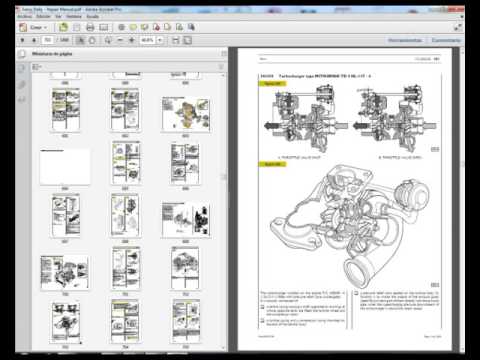
Task: Click the marquee zoom tool icon
Action: 108,40
